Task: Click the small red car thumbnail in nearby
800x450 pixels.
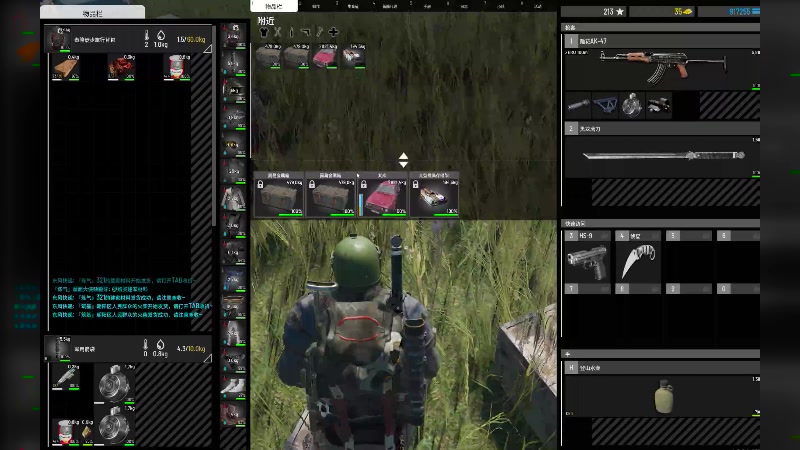Action: pos(324,56)
